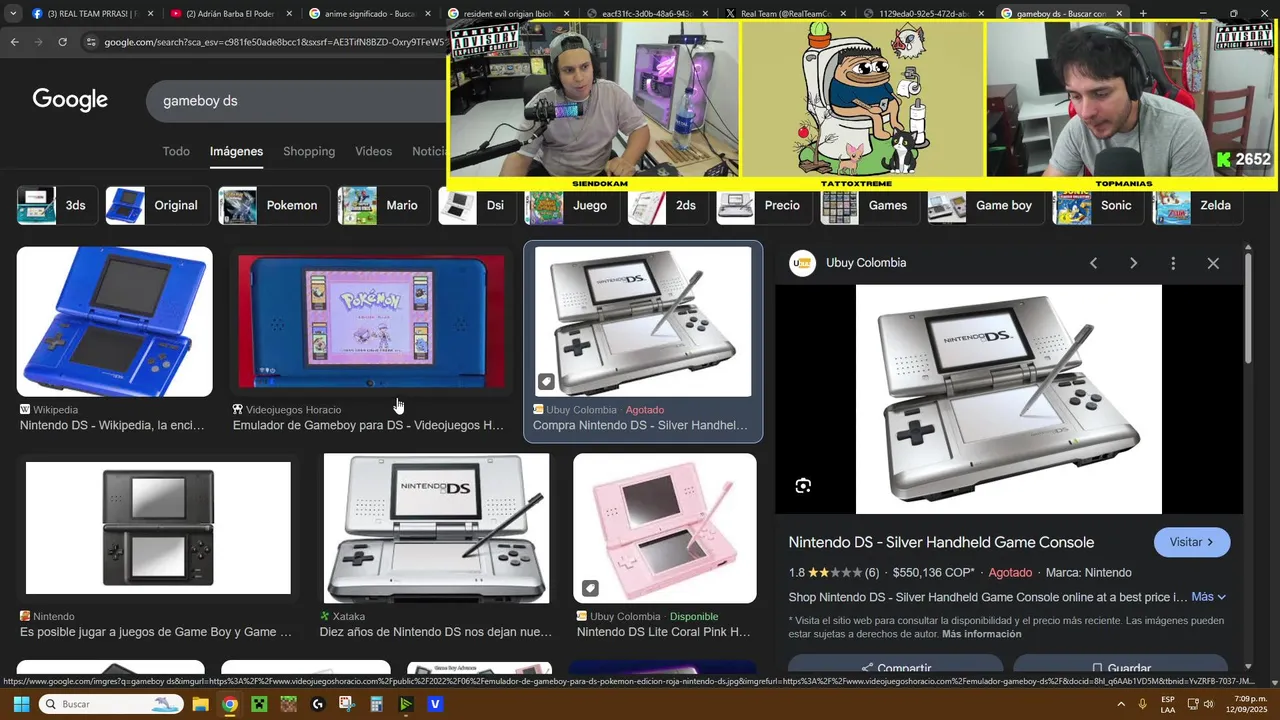Select the Shopping search tab
Image resolution: width=1280 pixels, height=720 pixels.
pos(309,151)
